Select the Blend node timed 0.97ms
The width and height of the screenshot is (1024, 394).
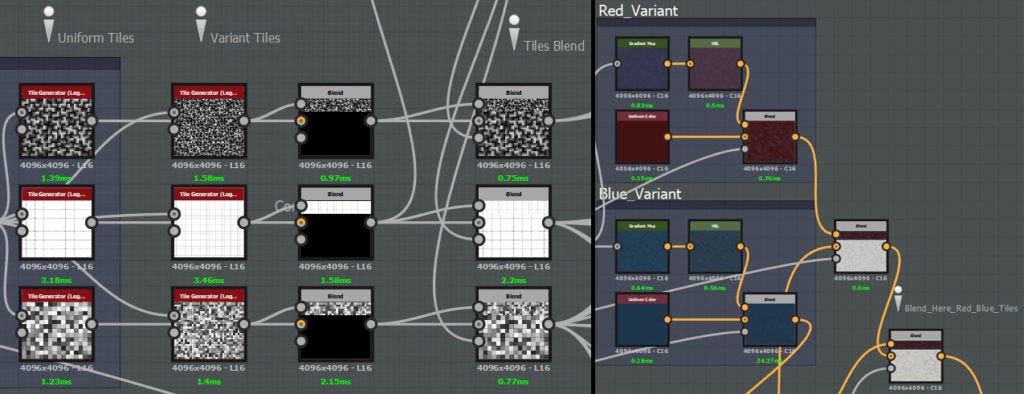tap(336, 121)
